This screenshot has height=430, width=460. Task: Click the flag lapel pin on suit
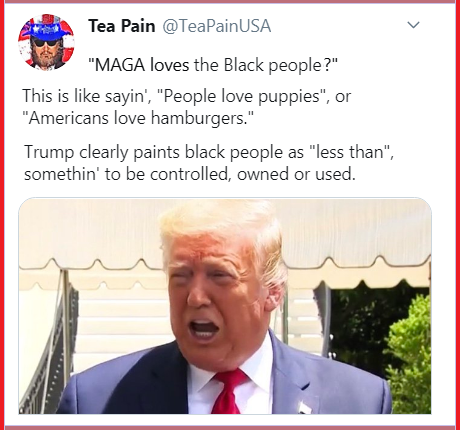305,406
